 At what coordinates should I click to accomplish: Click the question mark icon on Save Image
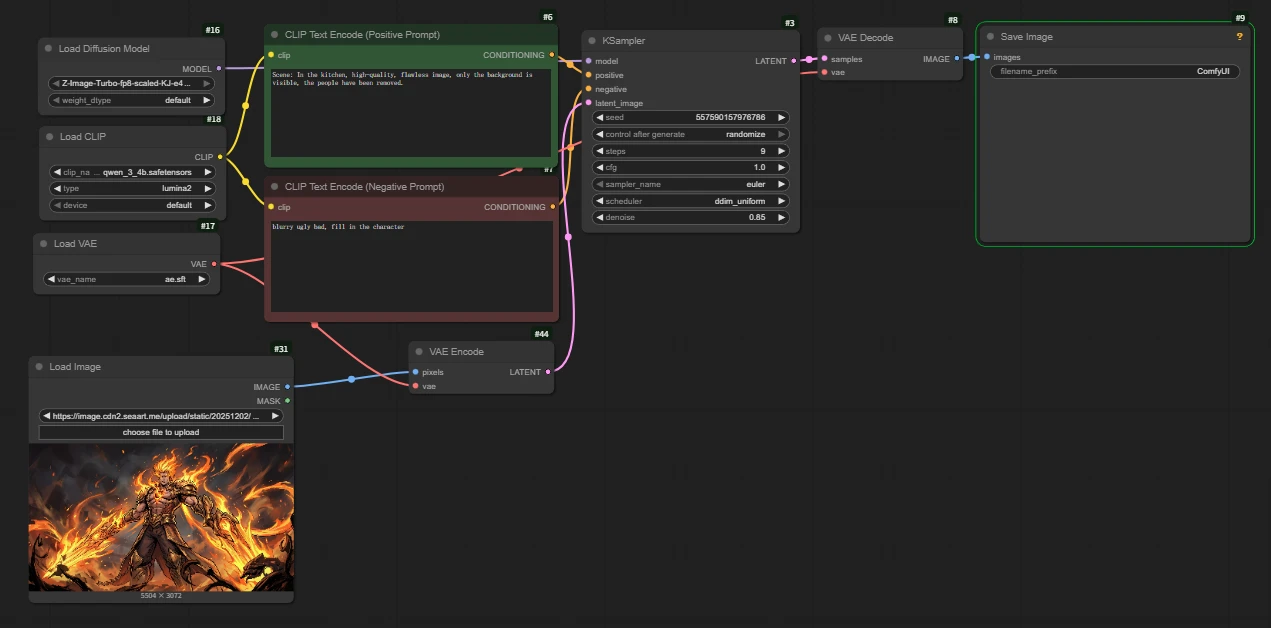[1239, 37]
